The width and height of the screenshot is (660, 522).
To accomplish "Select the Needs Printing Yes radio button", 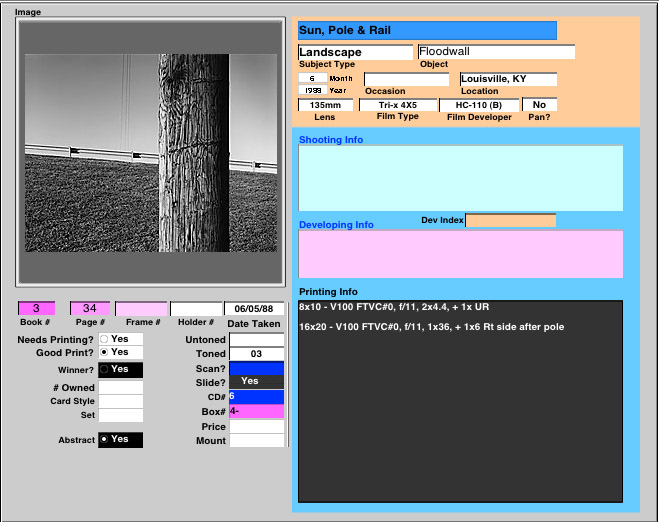I will click(104, 340).
